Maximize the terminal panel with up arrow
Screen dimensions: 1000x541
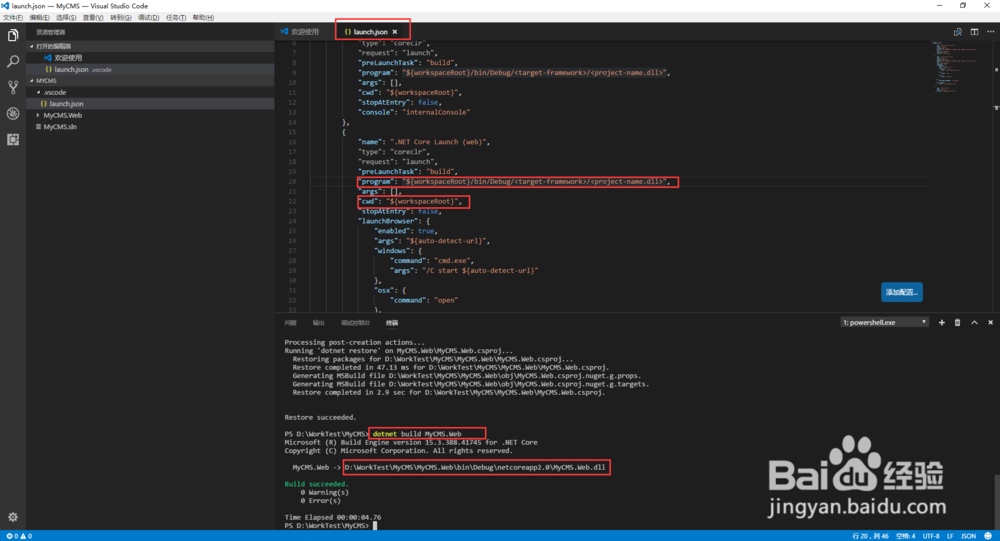[974, 323]
